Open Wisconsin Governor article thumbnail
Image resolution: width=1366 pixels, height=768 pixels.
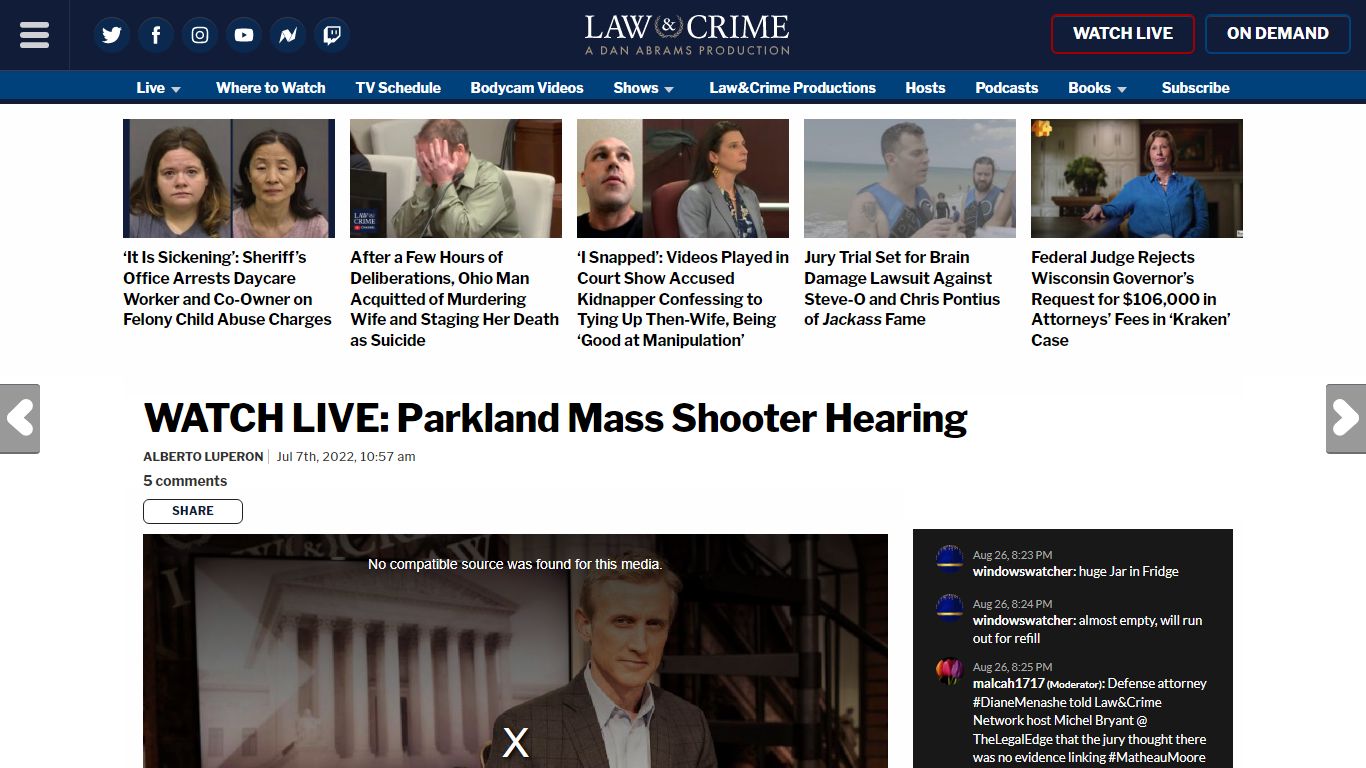point(1137,178)
